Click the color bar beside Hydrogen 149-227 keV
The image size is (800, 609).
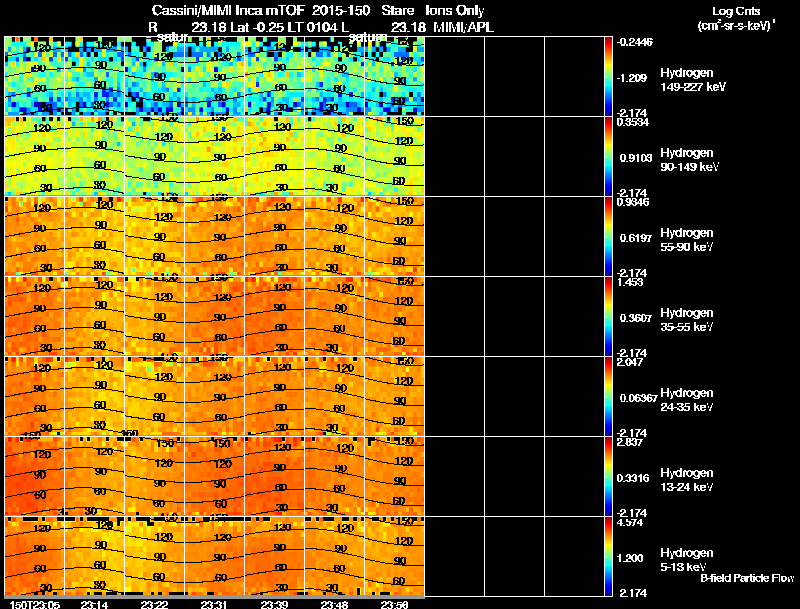tap(608, 77)
